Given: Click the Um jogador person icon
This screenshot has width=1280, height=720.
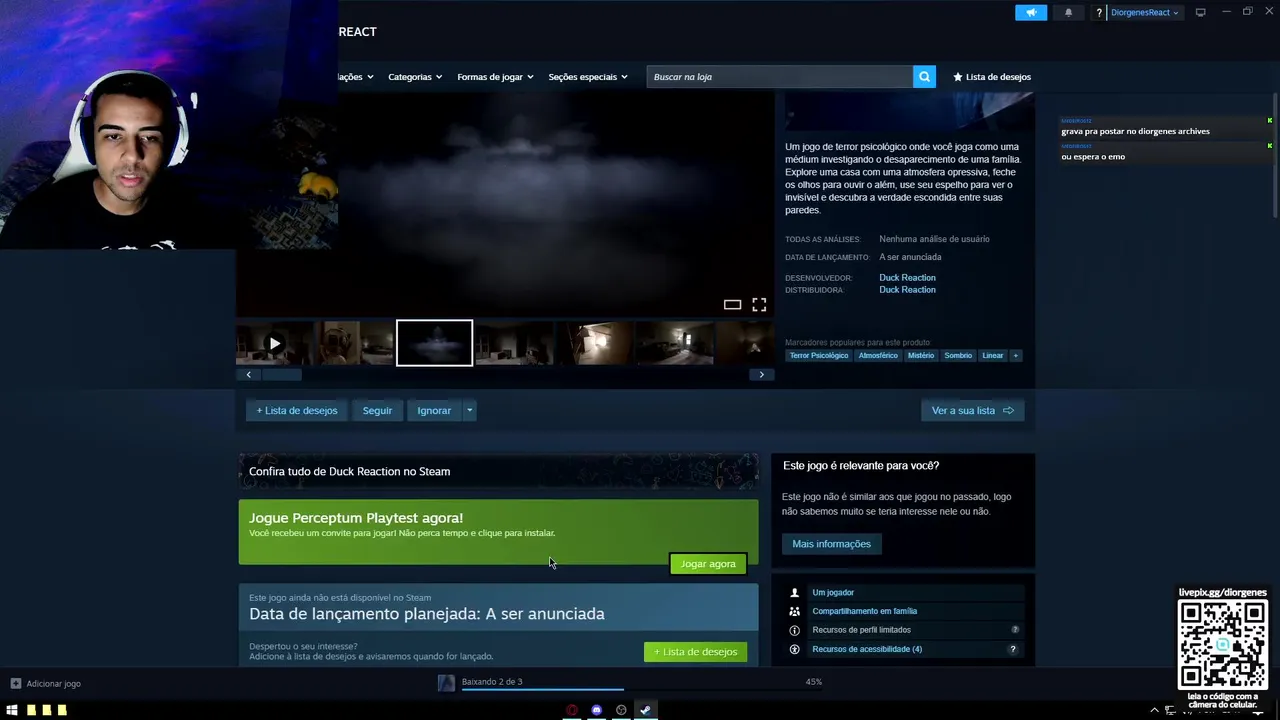Looking at the screenshot, I should (x=795, y=592).
